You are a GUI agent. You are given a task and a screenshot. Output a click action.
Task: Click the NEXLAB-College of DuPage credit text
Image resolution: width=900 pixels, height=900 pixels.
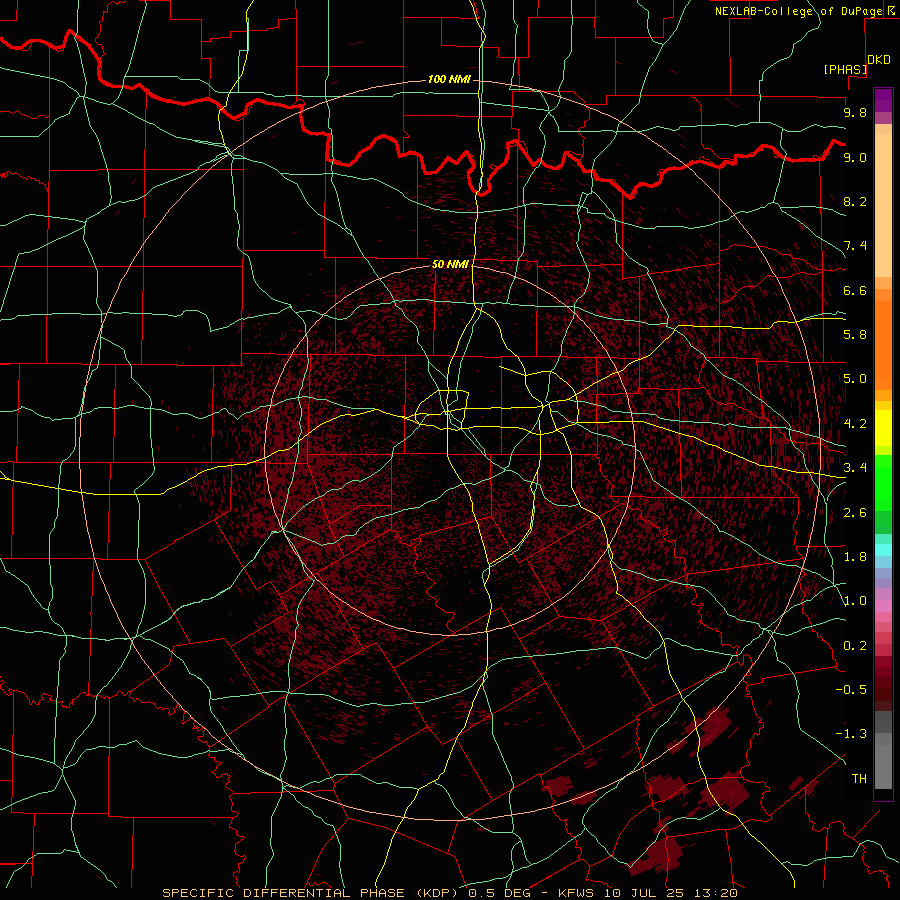[798, 11]
